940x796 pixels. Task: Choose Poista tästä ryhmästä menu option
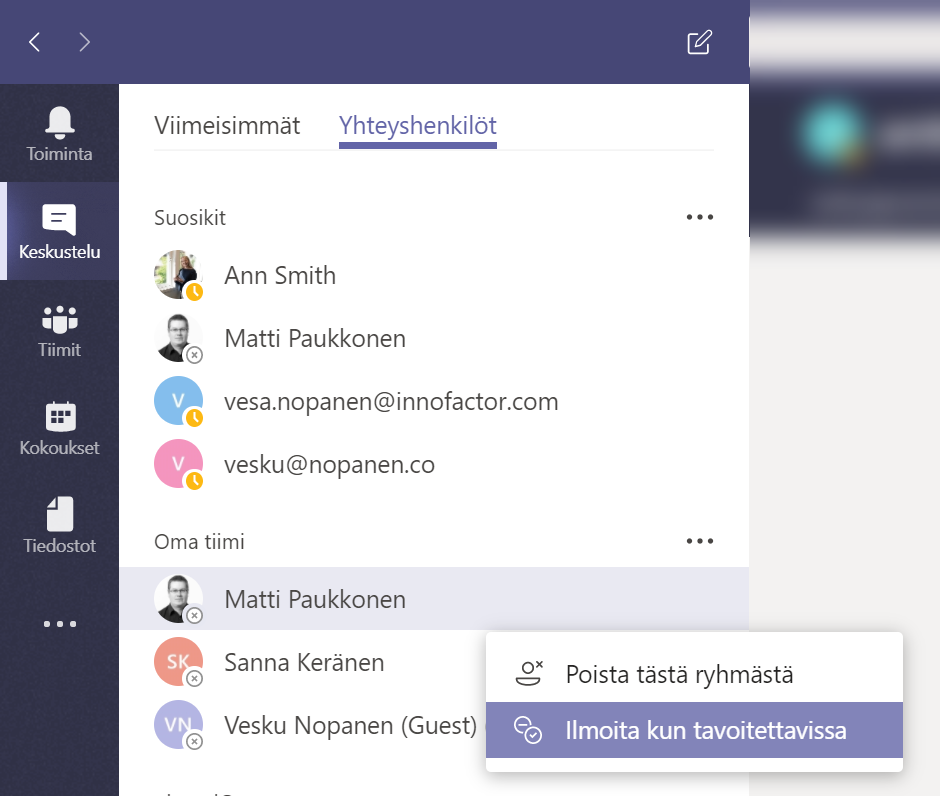point(679,674)
